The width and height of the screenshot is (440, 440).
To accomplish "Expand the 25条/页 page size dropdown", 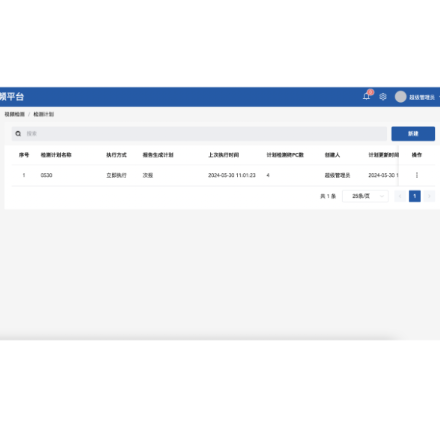I will pyautogui.click(x=365, y=196).
